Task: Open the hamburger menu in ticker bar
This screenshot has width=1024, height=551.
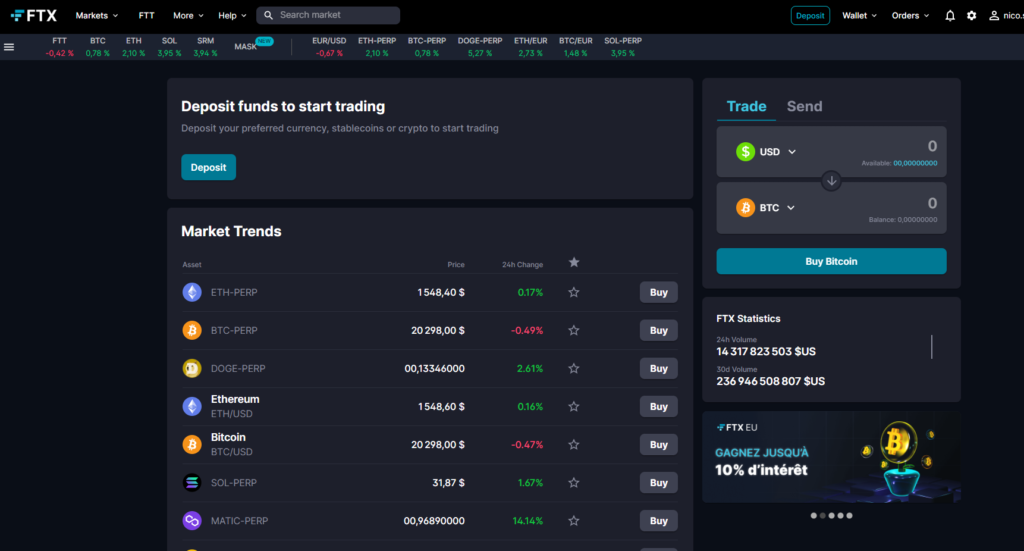Action: pos(9,47)
